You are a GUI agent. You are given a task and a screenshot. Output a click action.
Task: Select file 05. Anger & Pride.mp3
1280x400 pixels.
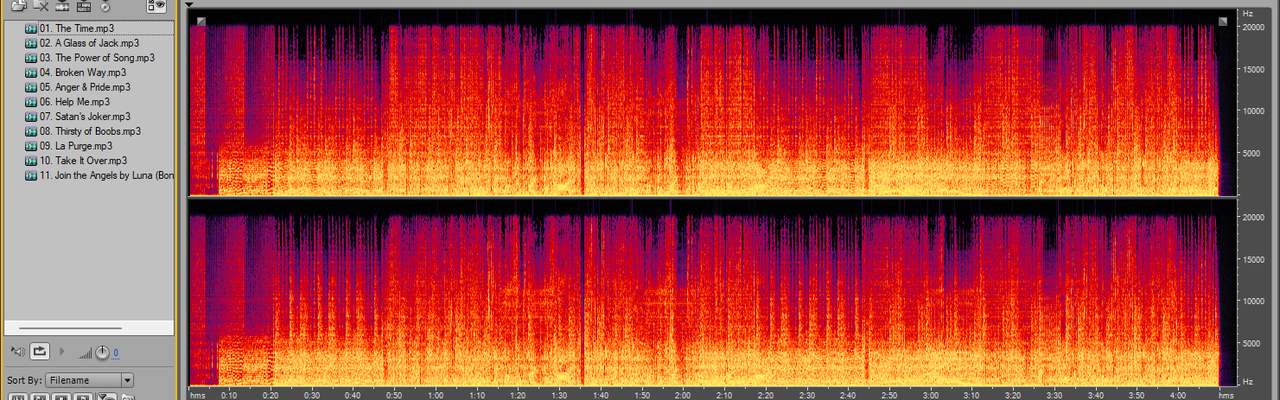(x=85, y=87)
